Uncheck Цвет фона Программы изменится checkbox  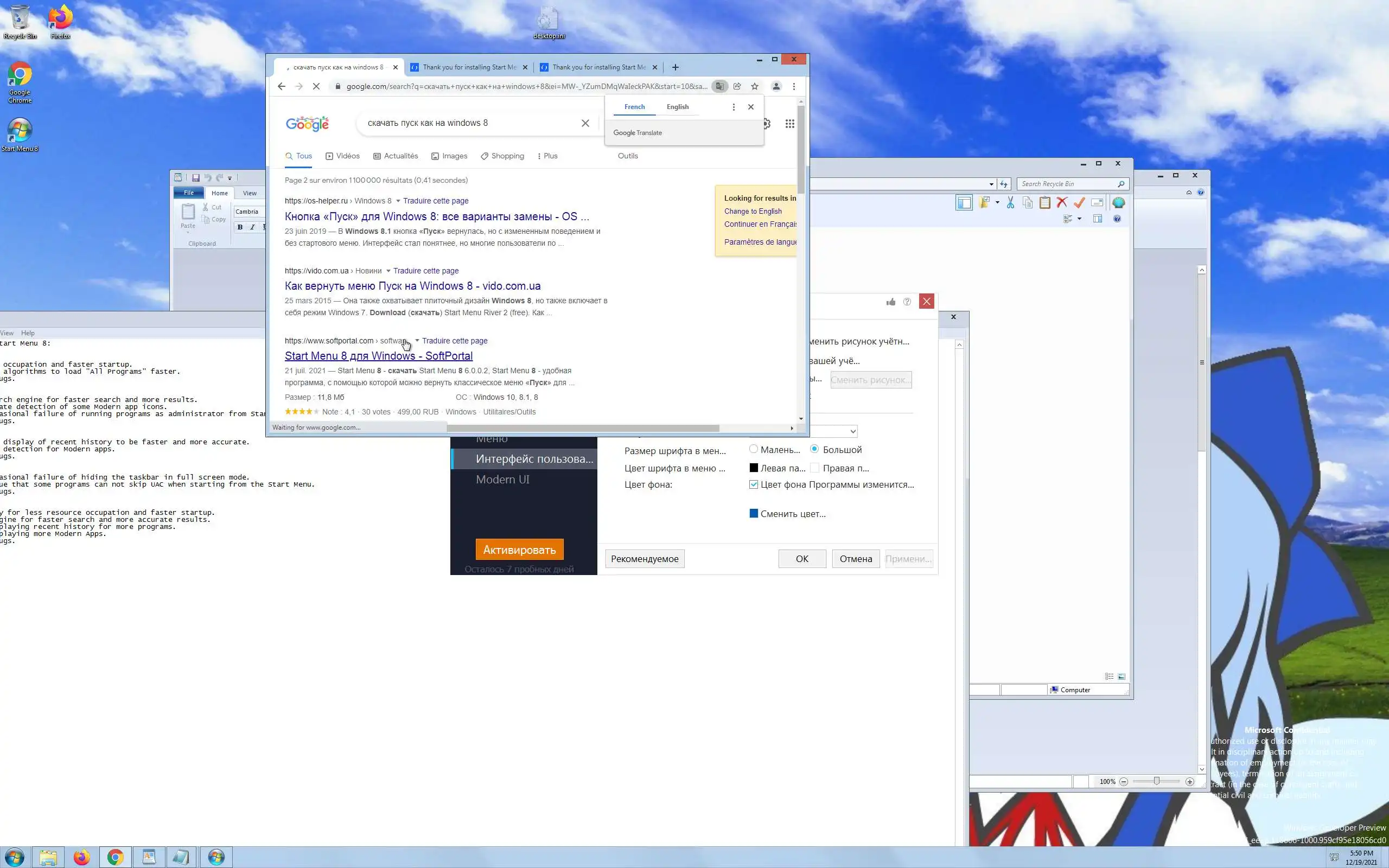pyautogui.click(x=754, y=484)
